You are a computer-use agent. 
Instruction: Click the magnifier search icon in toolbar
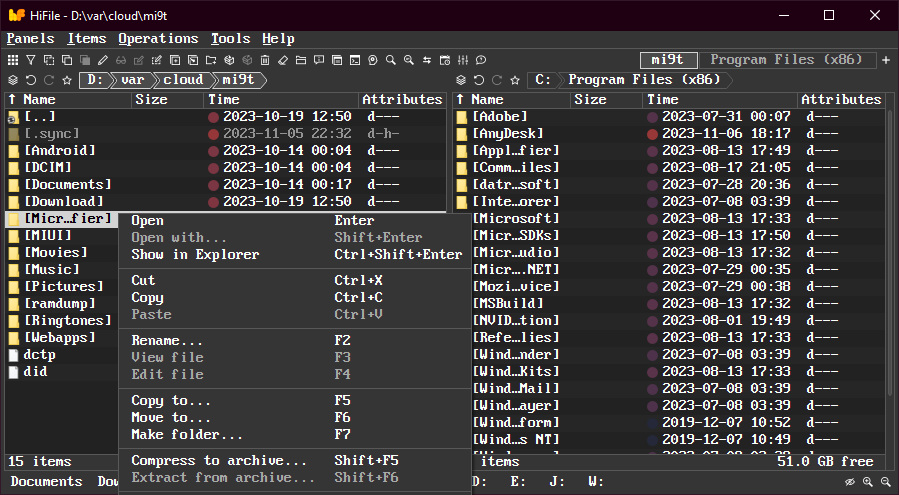point(391,60)
